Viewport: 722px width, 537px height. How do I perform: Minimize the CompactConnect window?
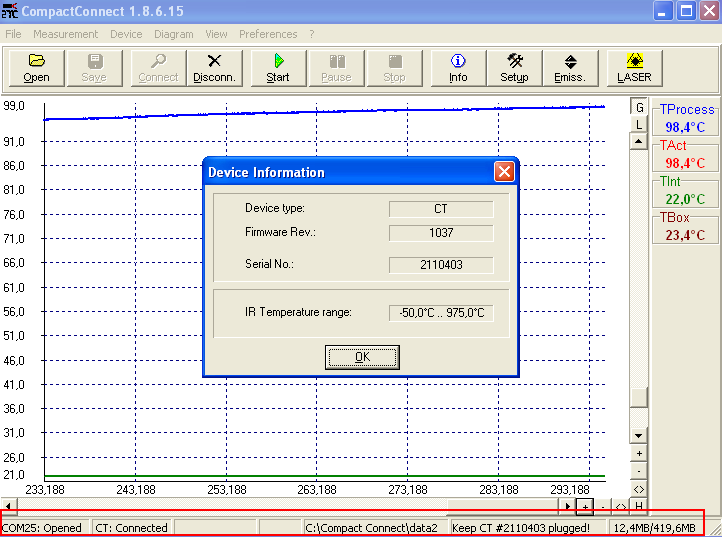click(662, 11)
